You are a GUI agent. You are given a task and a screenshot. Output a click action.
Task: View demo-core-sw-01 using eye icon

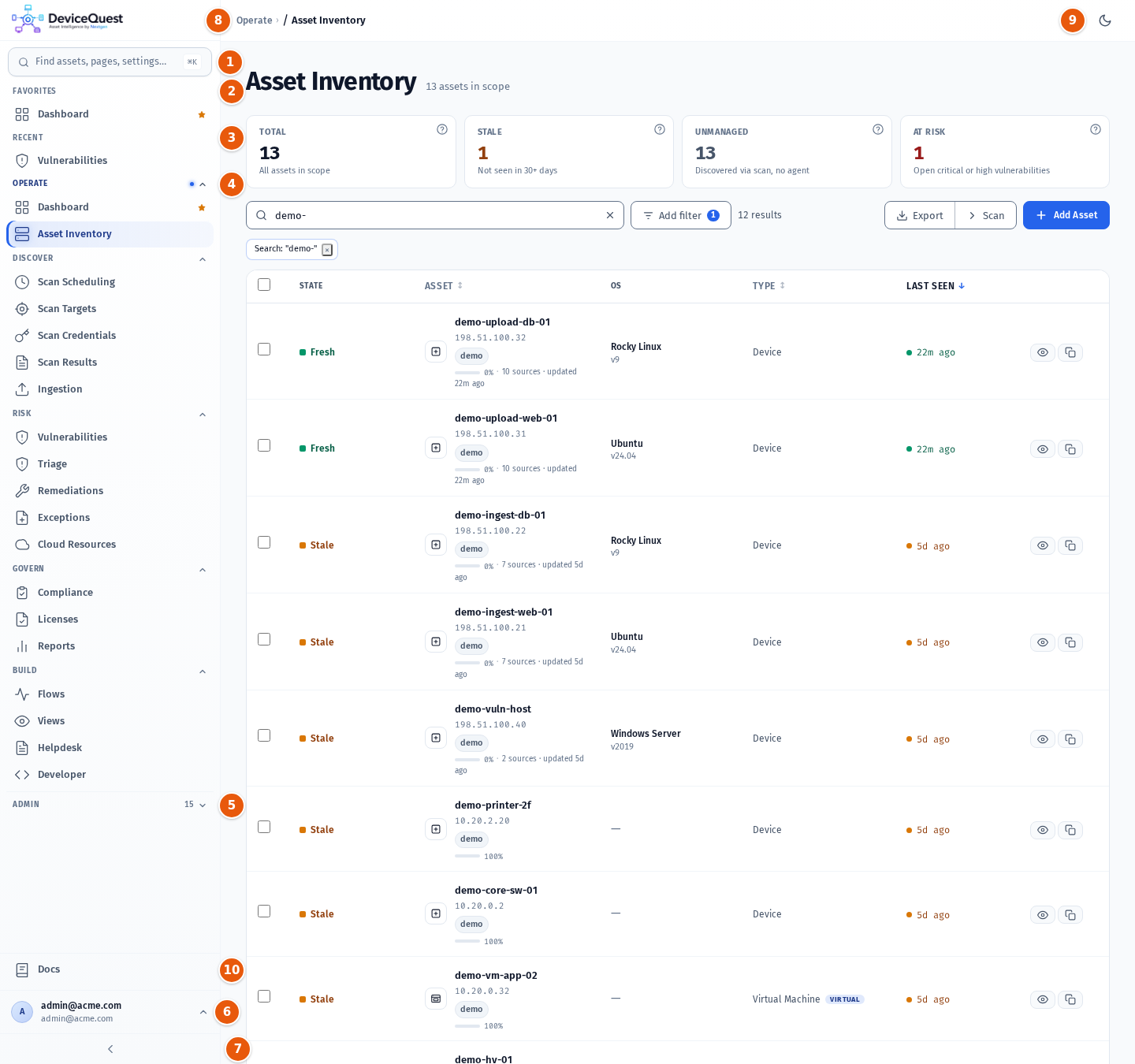coord(1043,915)
